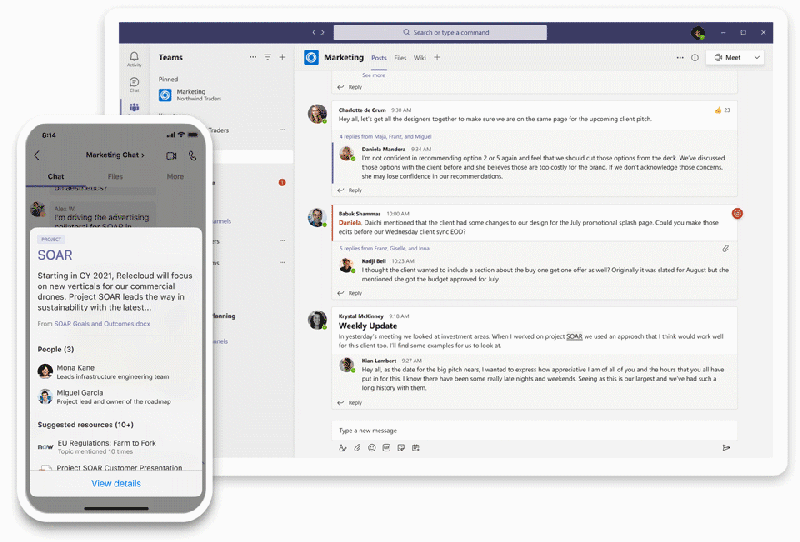Open the Wiki tab in Marketing channel
The width and height of the screenshot is (800, 542).
tap(420, 58)
